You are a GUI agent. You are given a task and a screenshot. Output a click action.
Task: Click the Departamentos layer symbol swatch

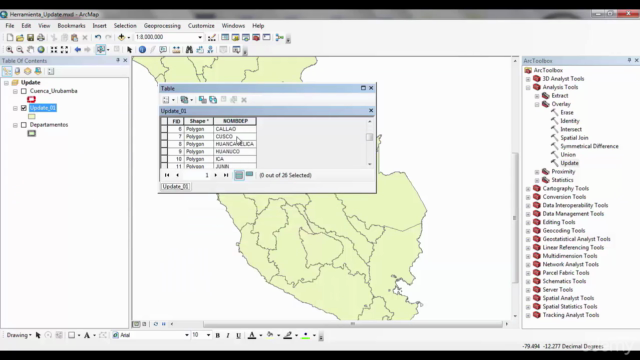click(31, 133)
